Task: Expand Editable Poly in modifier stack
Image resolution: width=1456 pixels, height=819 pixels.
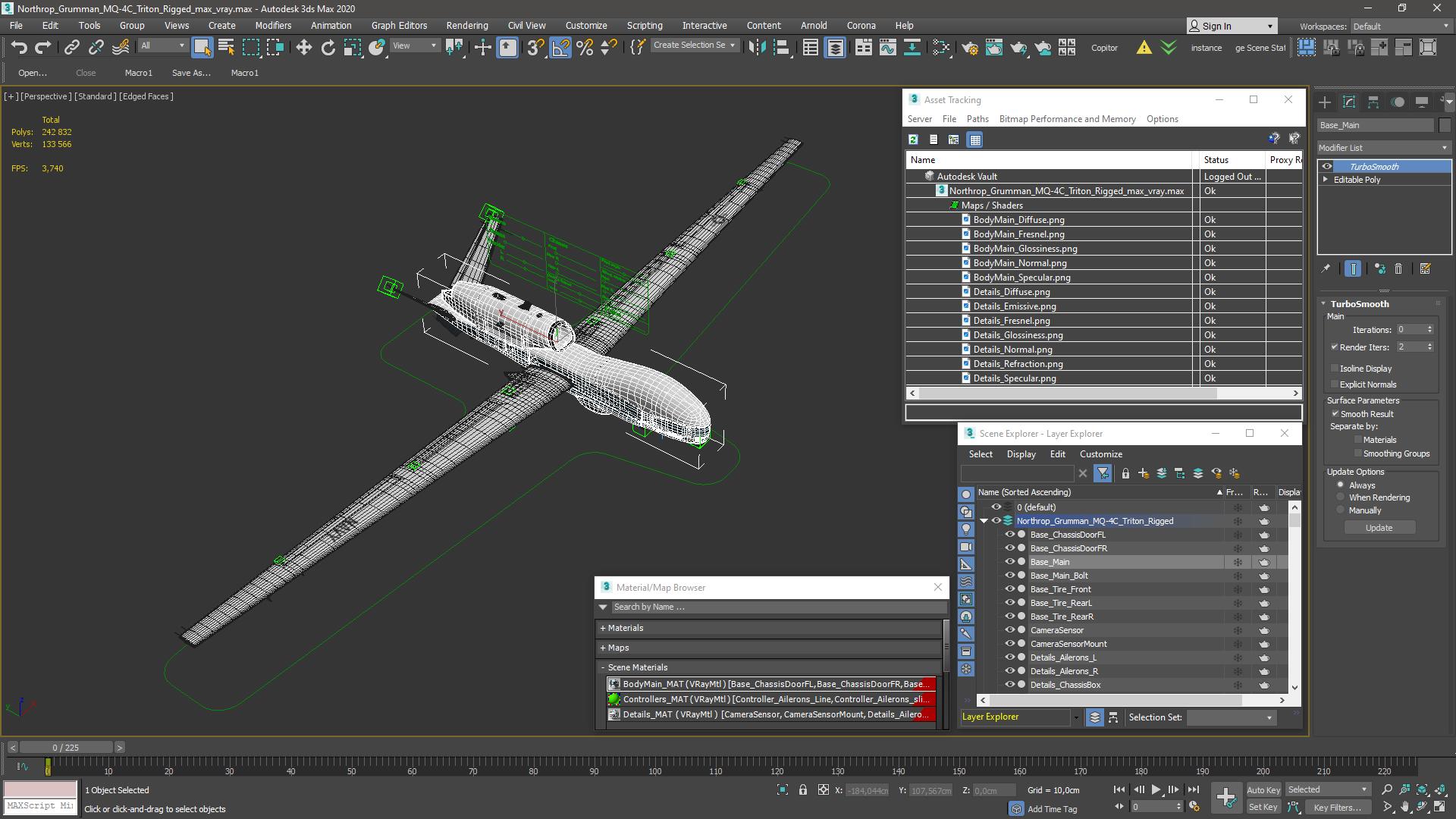Action: tap(1326, 180)
